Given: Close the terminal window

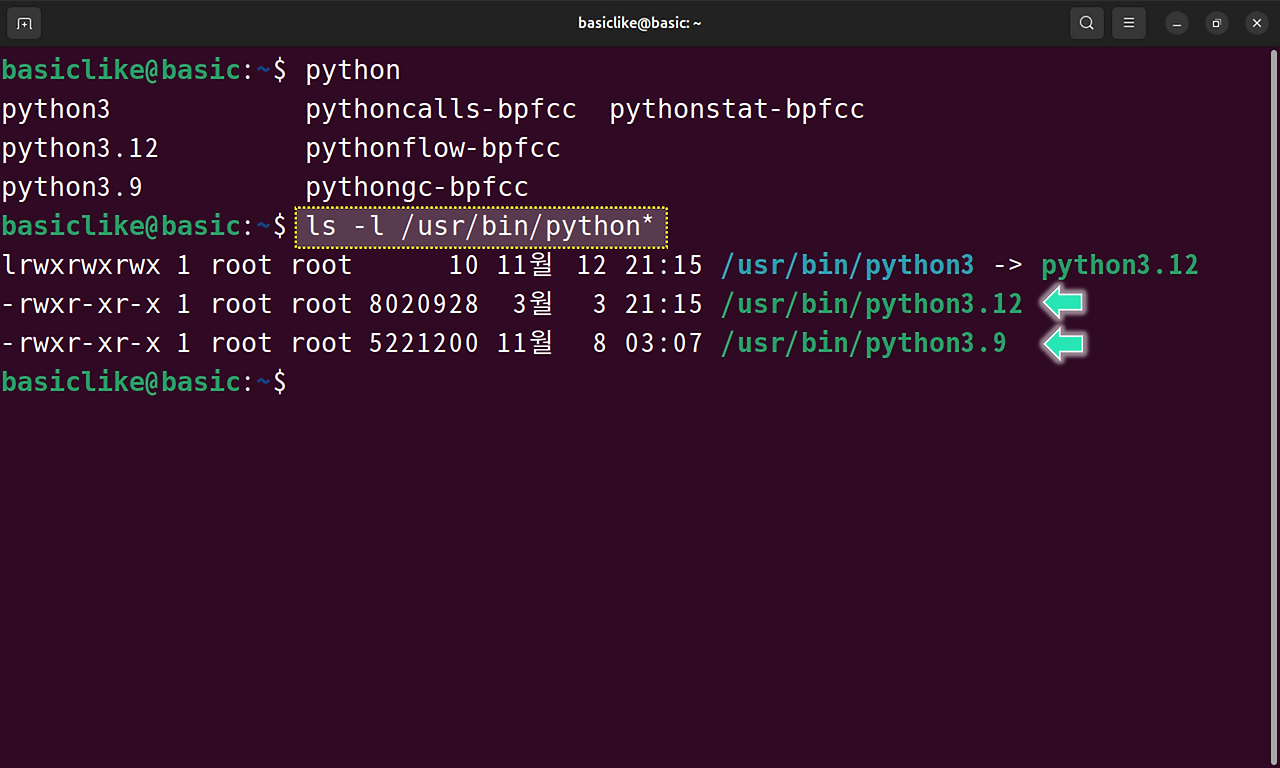Looking at the screenshot, I should 1257,23.
